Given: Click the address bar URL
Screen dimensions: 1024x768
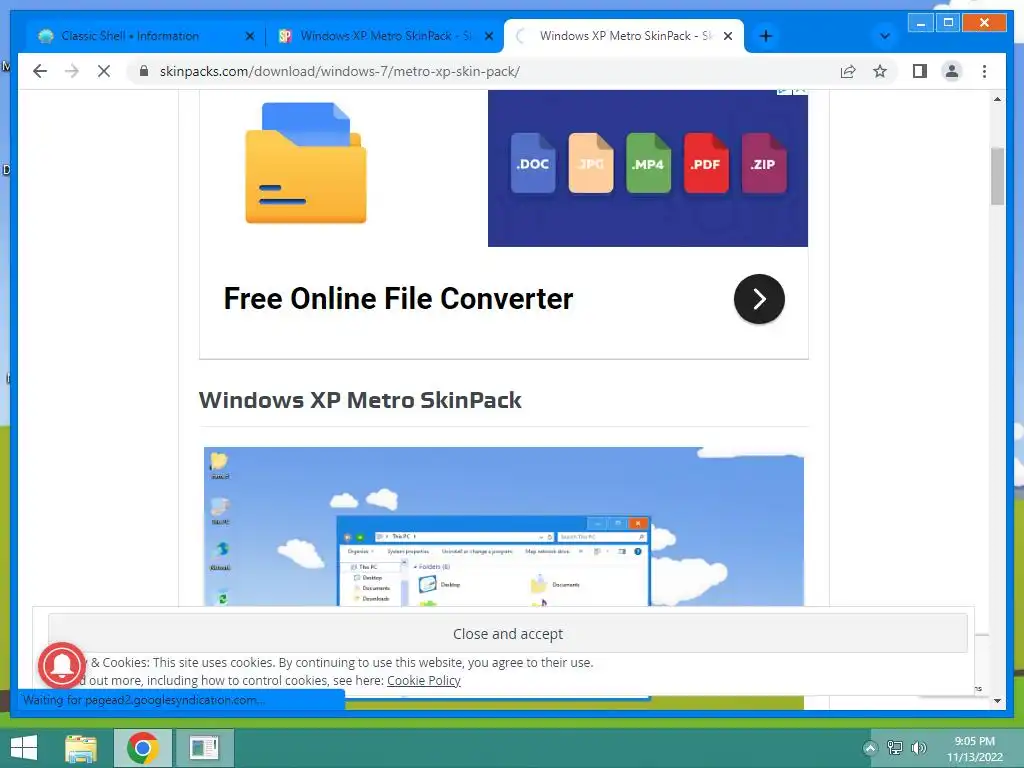Looking at the screenshot, I should 340,71.
